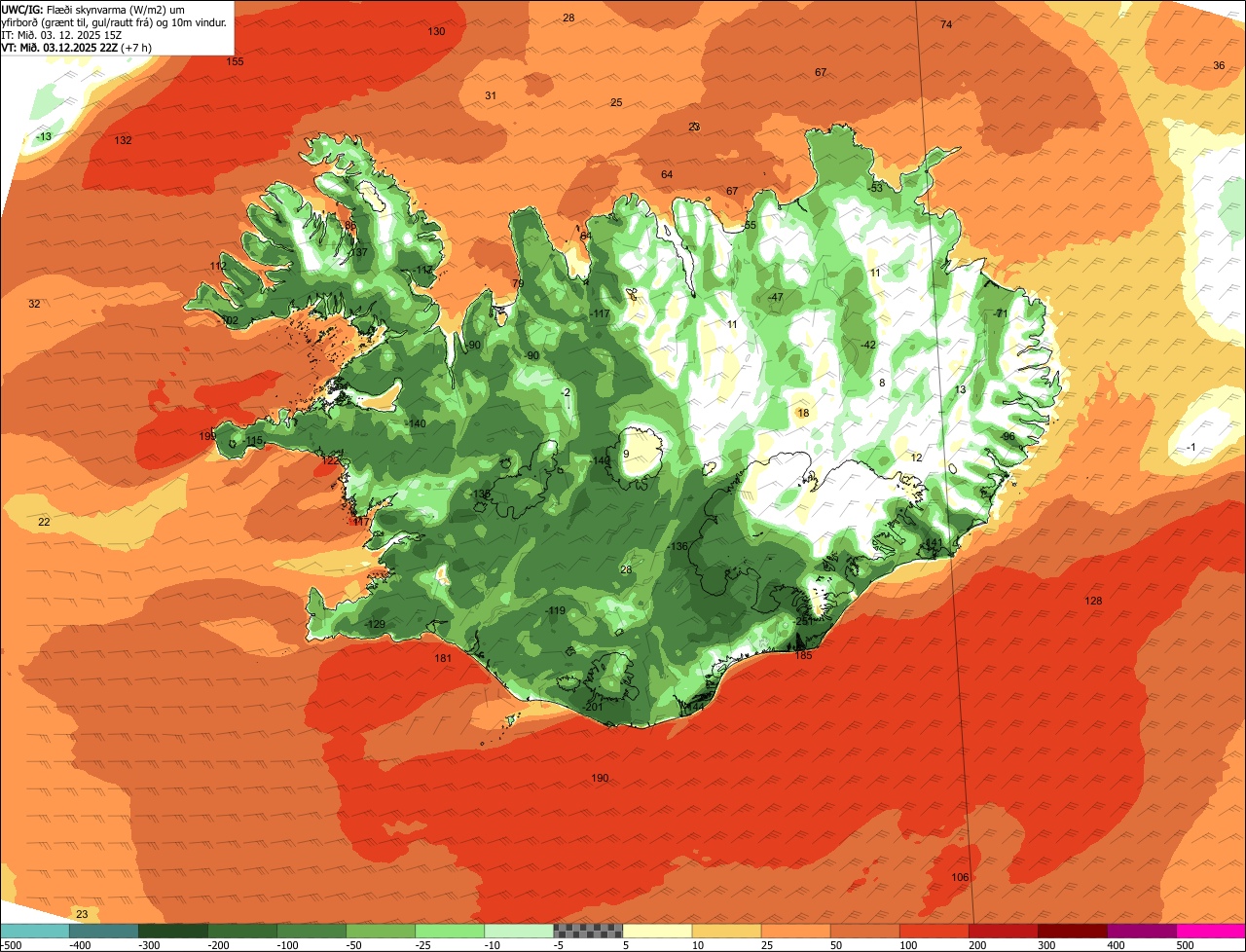Image resolution: width=1246 pixels, height=952 pixels.
Task: Click the light green legend swatch between -25 and -10
Action: [450, 931]
